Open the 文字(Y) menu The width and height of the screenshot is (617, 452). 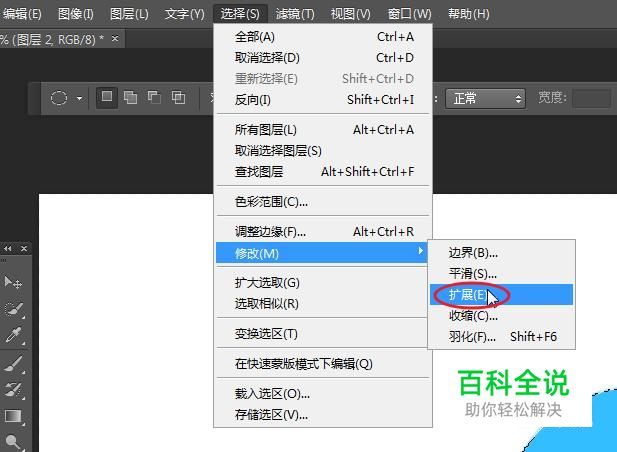pyautogui.click(x=185, y=14)
